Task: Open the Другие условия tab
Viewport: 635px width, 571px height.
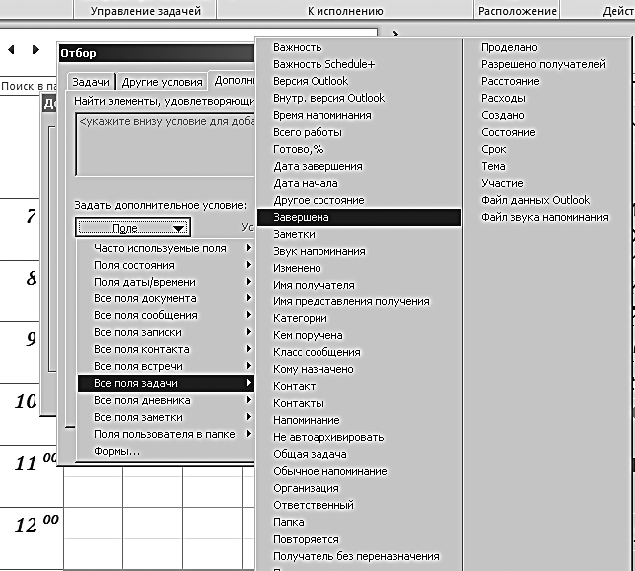Action: tap(162, 82)
